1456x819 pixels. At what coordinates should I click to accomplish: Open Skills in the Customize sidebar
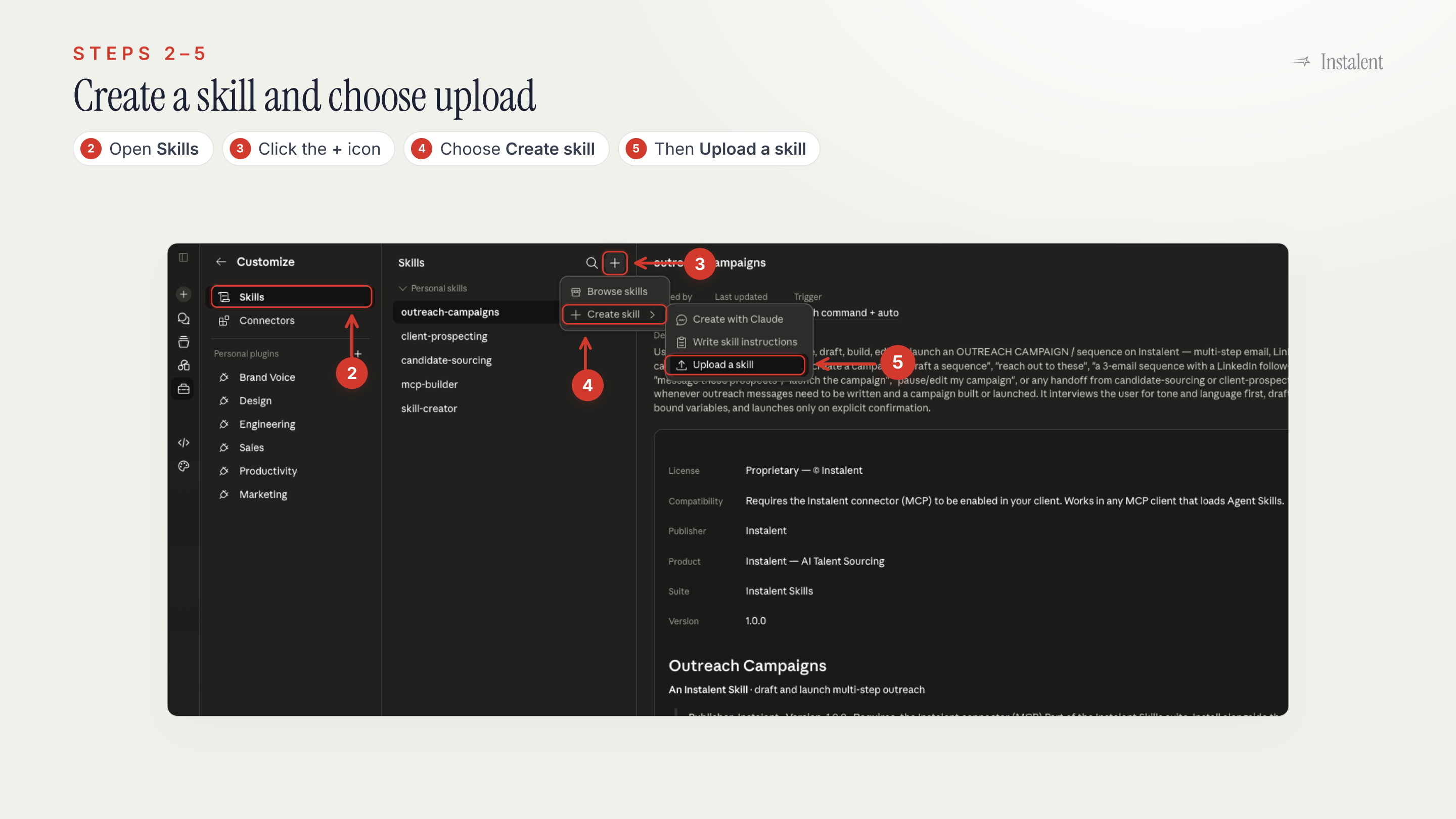(291, 297)
